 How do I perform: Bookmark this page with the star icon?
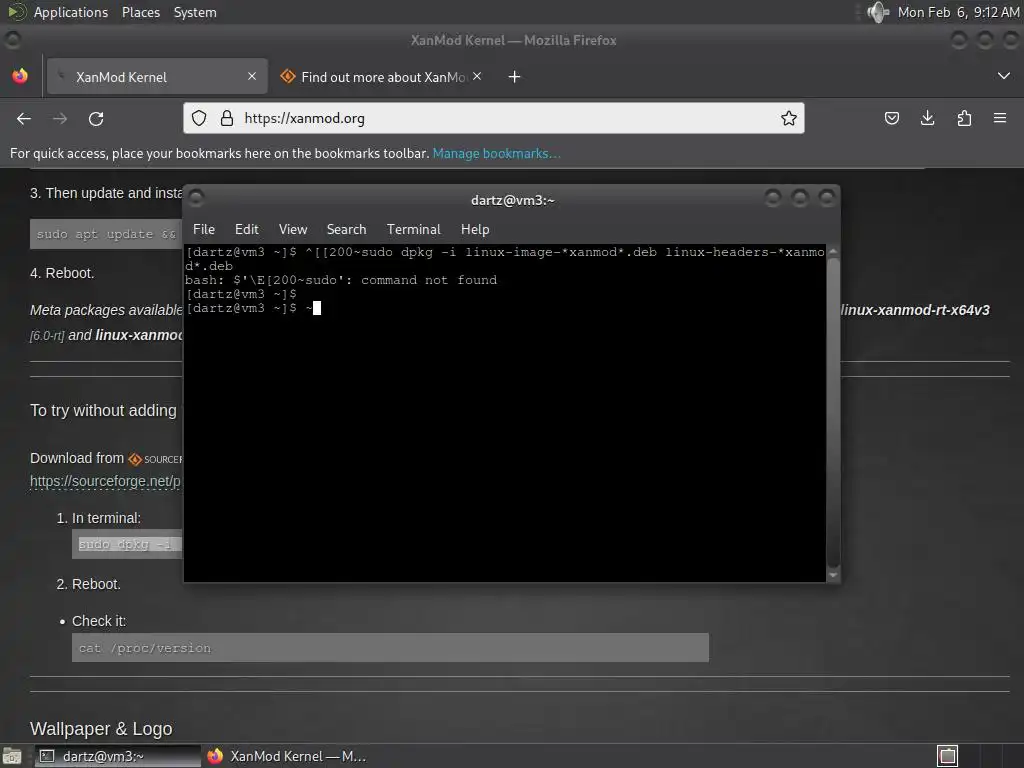pyautogui.click(x=789, y=118)
